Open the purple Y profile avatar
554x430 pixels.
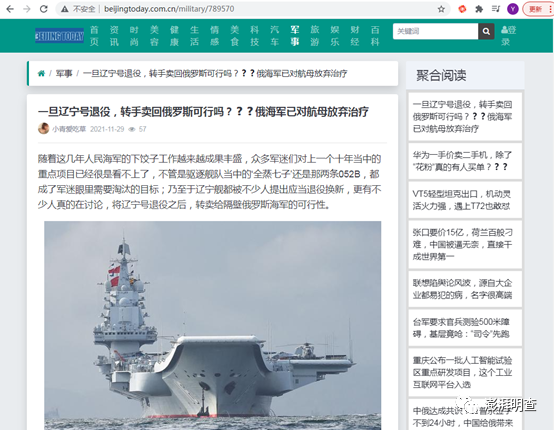513,9
